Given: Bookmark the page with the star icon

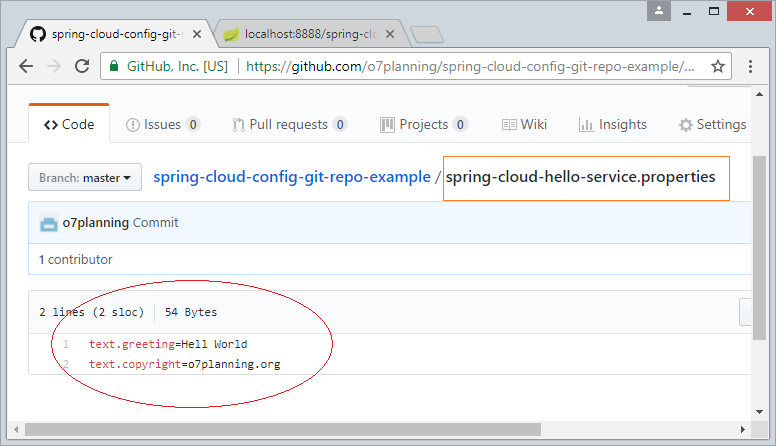Looking at the screenshot, I should (718, 66).
